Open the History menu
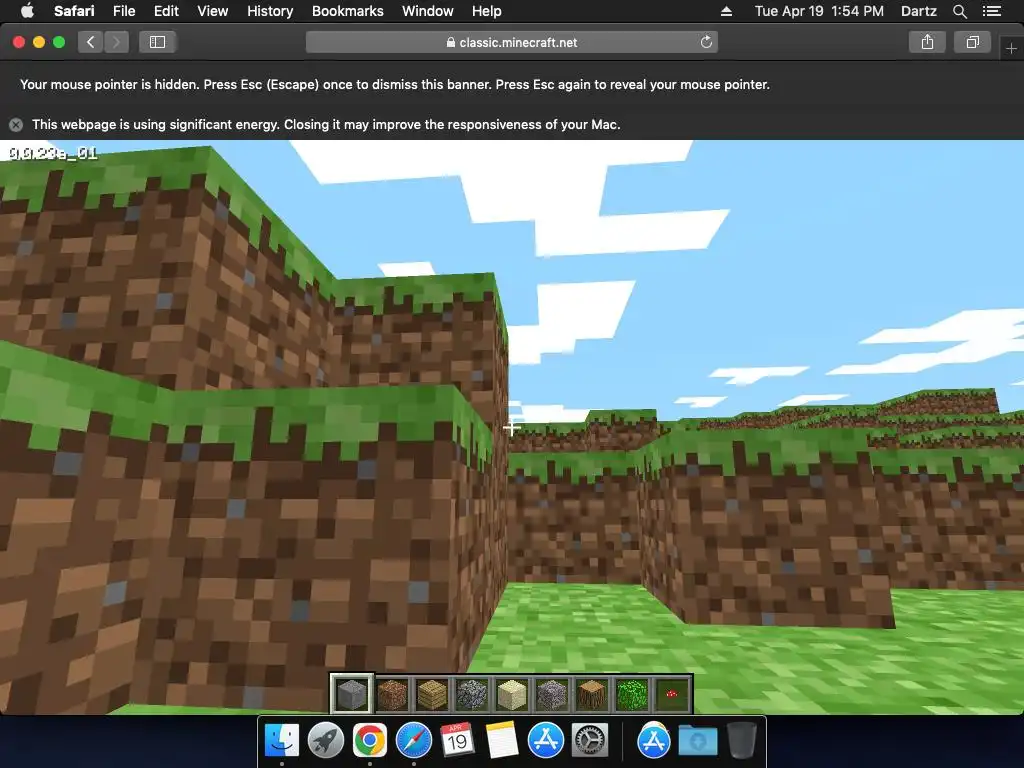The height and width of the screenshot is (768, 1024). pos(270,11)
